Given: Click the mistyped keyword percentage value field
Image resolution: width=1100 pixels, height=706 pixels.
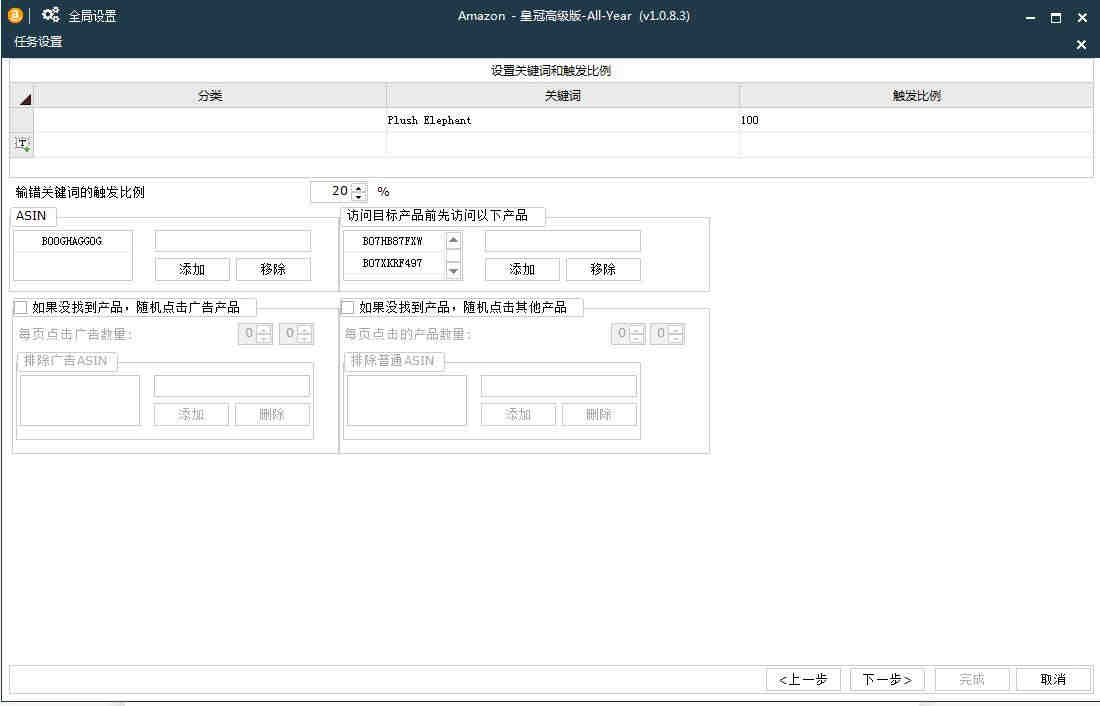Looking at the screenshot, I should [331, 192].
